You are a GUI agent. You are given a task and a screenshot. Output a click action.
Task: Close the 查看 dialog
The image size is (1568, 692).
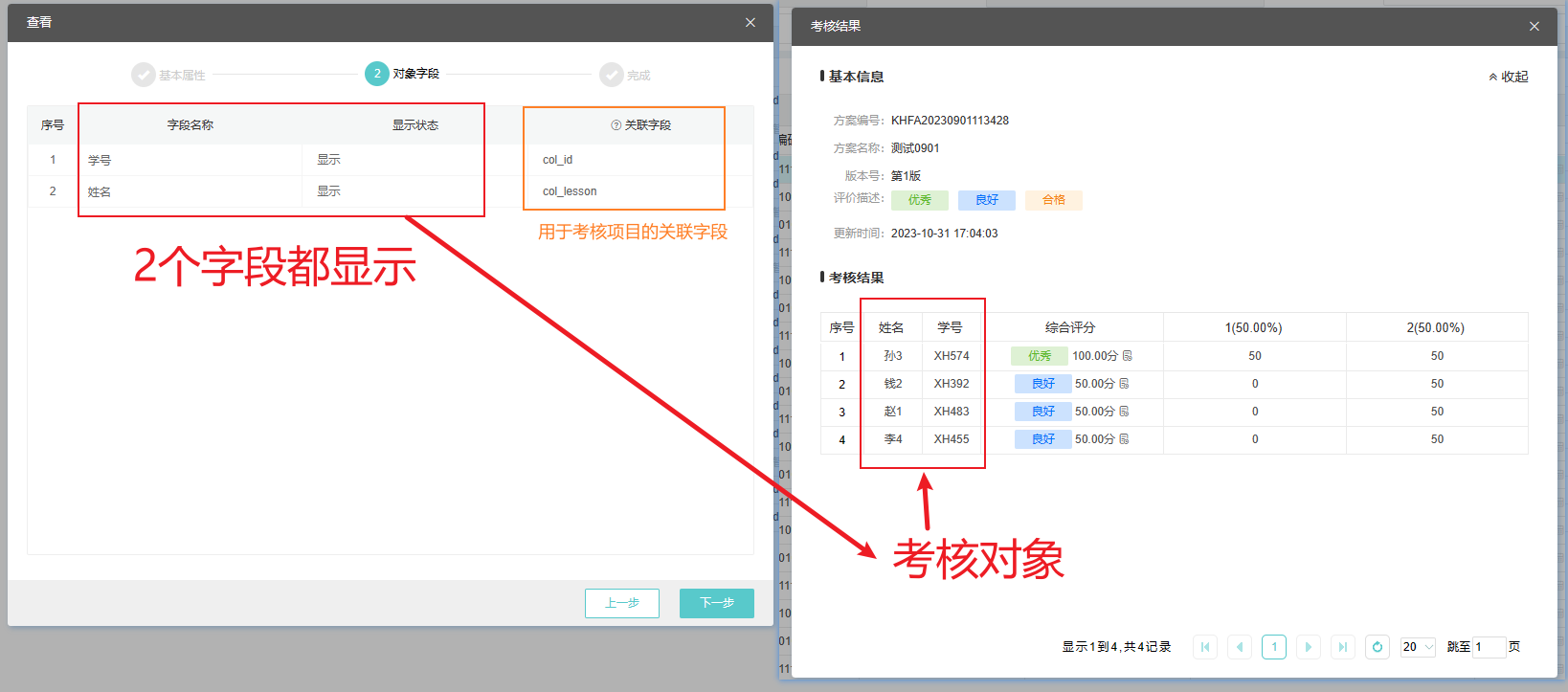click(x=750, y=22)
